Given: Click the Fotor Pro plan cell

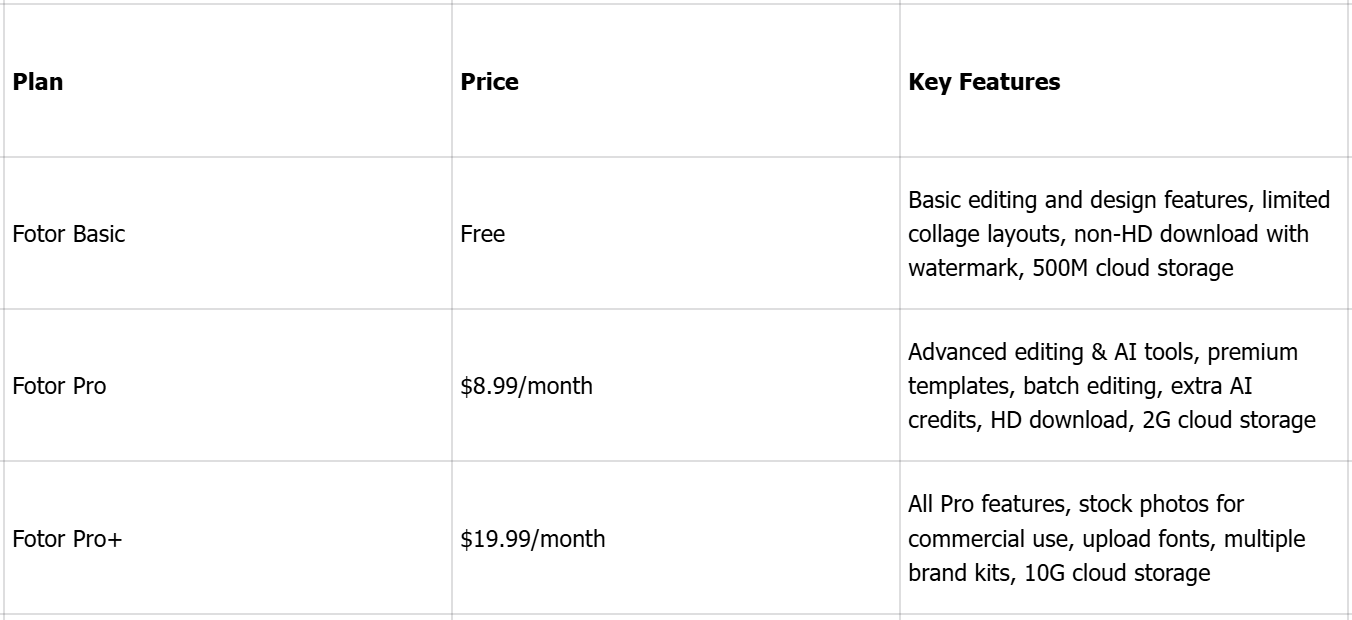Looking at the screenshot, I should coord(59,386).
